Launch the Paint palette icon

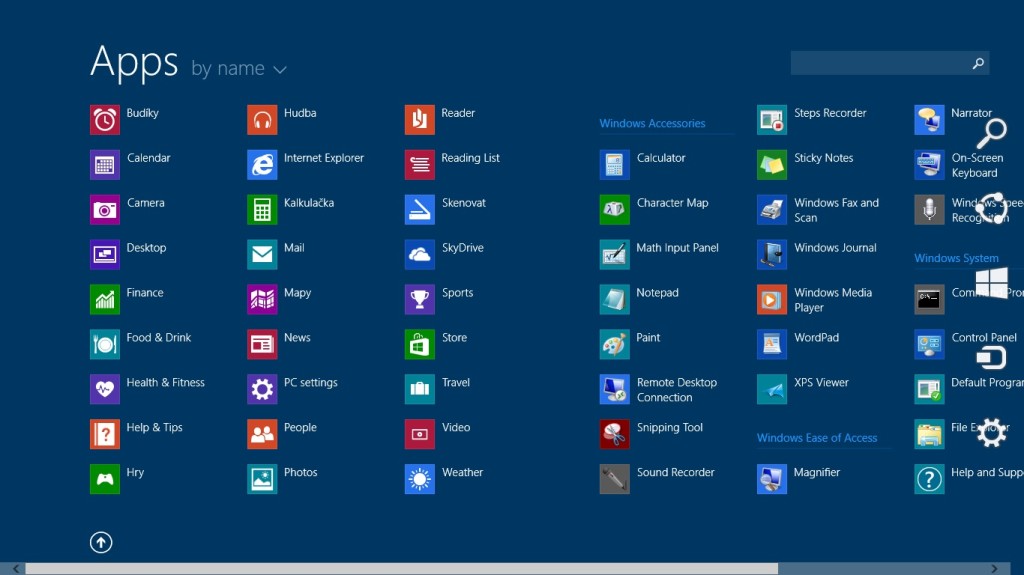pyautogui.click(x=615, y=344)
